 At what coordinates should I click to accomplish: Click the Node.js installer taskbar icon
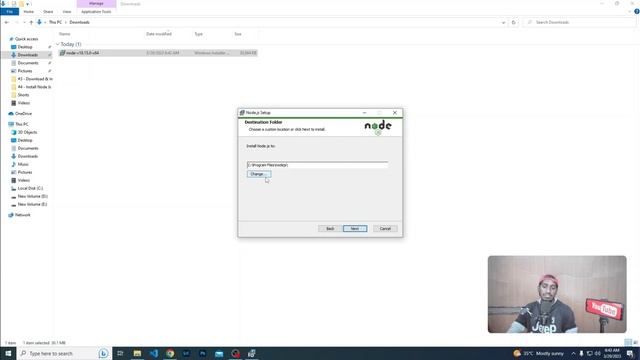point(252,353)
